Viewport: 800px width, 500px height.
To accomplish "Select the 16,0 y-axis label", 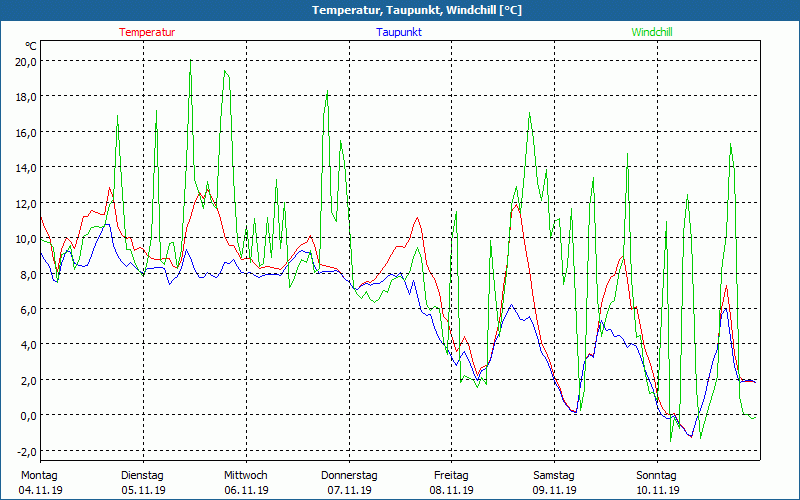I will (x=26, y=132).
